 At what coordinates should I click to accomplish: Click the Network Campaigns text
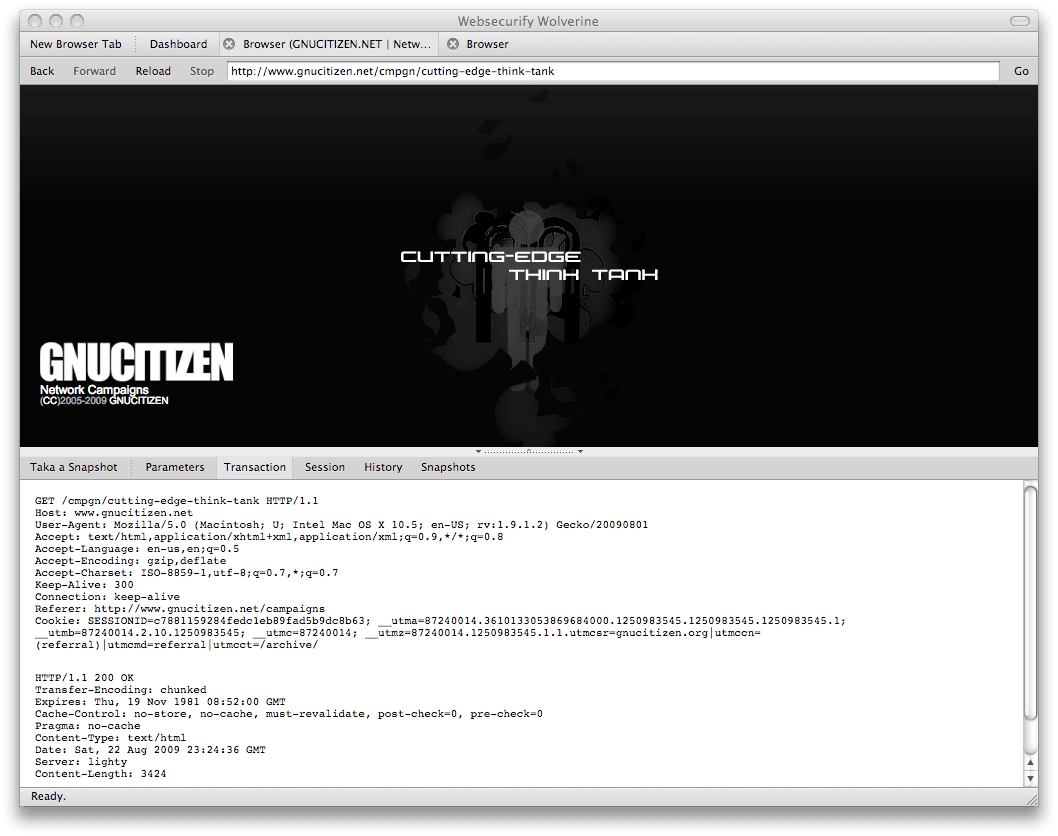point(94,389)
